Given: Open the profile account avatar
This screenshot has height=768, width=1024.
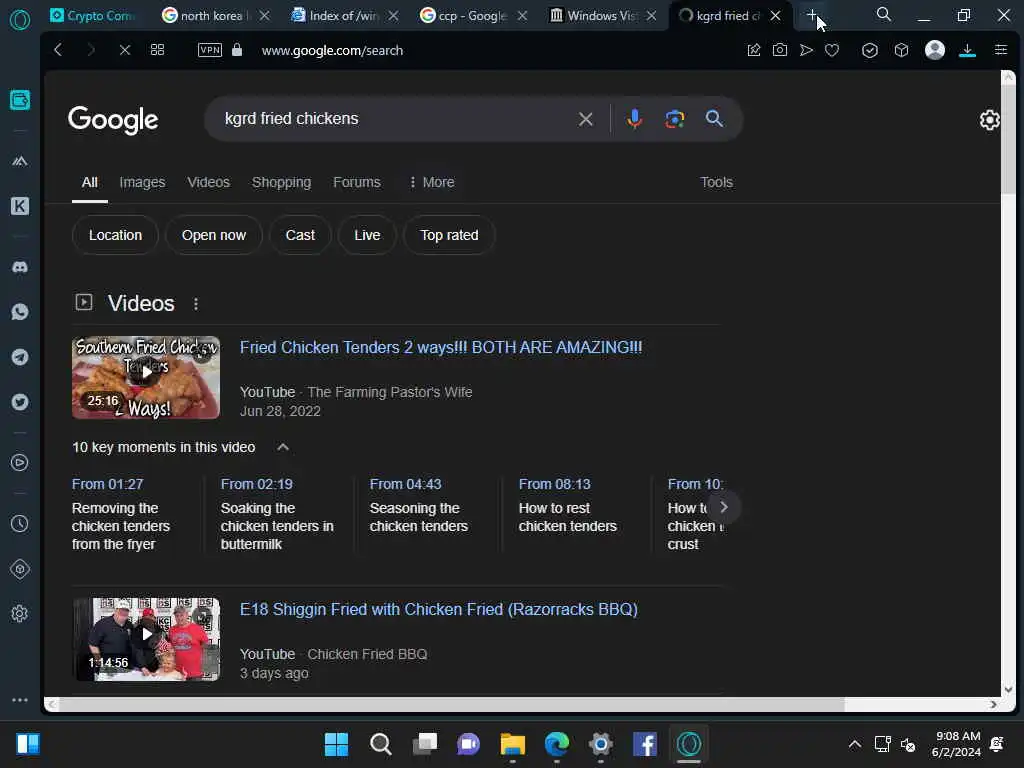Looking at the screenshot, I should pyautogui.click(x=935, y=50).
